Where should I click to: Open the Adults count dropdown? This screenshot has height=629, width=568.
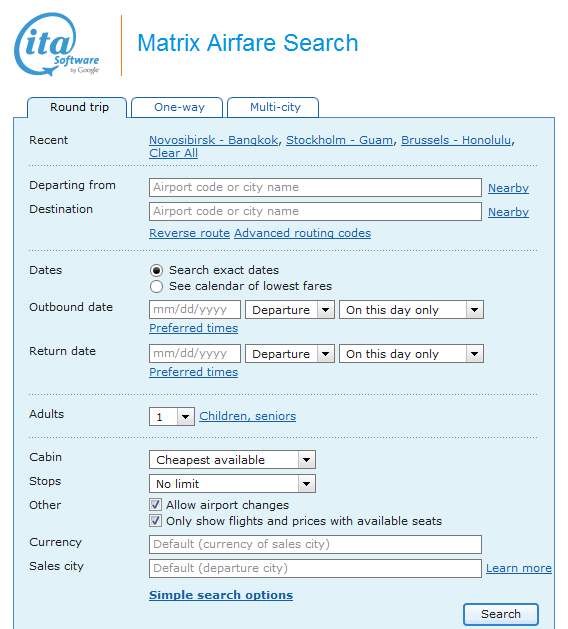coord(172,416)
